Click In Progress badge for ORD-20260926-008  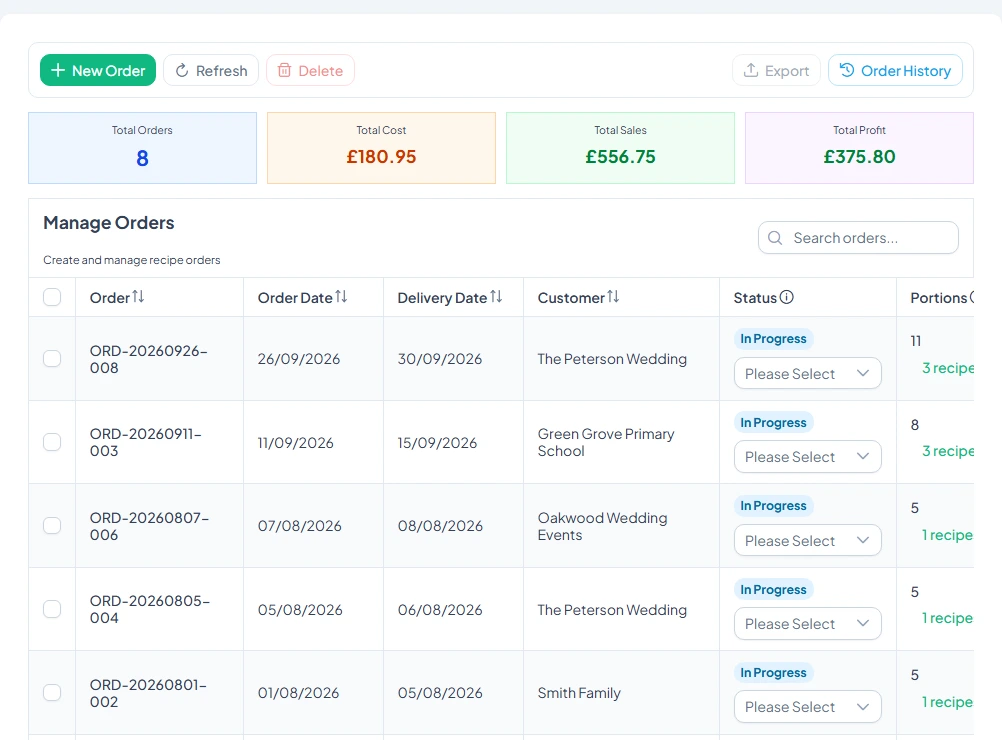pyautogui.click(x=773, y=339)
